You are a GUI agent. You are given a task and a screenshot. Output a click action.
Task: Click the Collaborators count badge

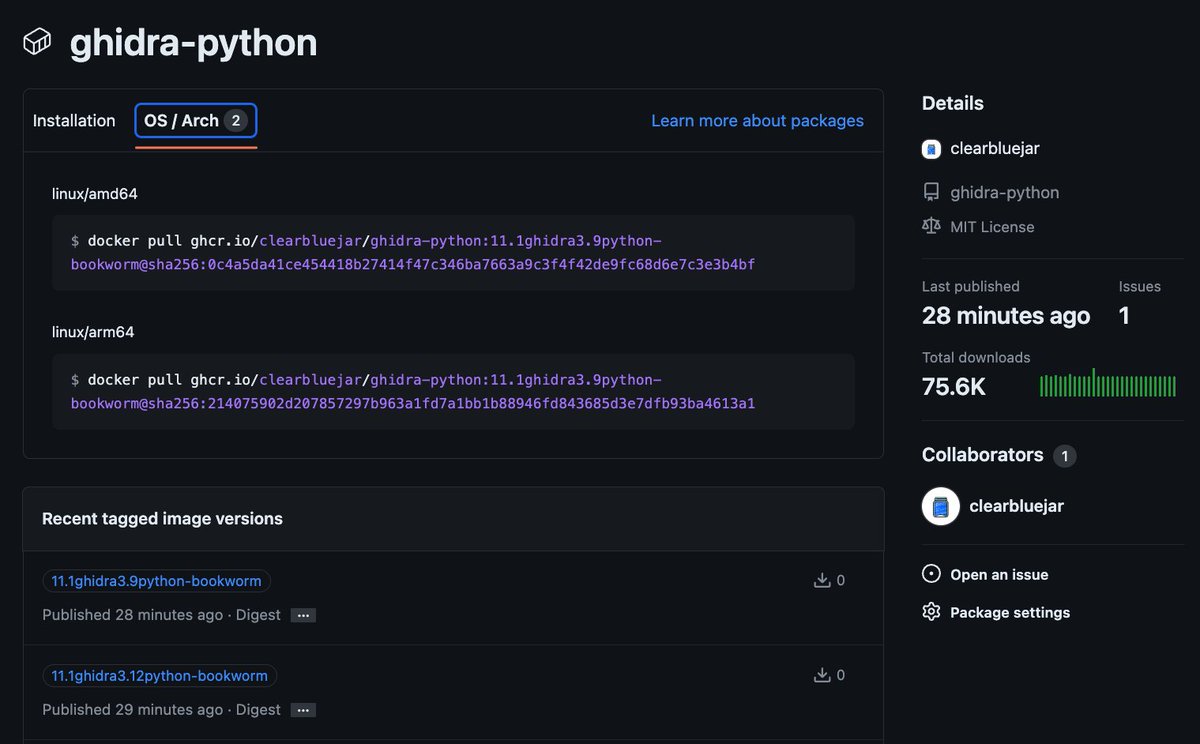[1064, 456]
